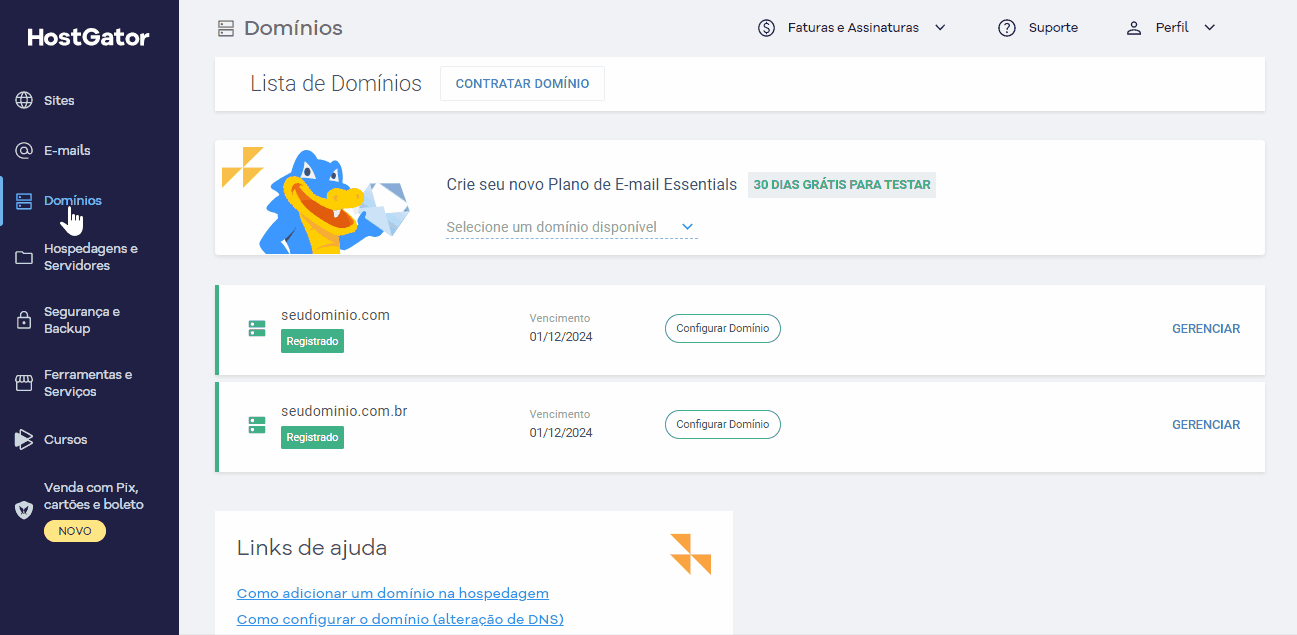This screenshot has height=635, width=1297.
Task: Open Hospedagens e Servidores section
Action: tap(90, 258)
